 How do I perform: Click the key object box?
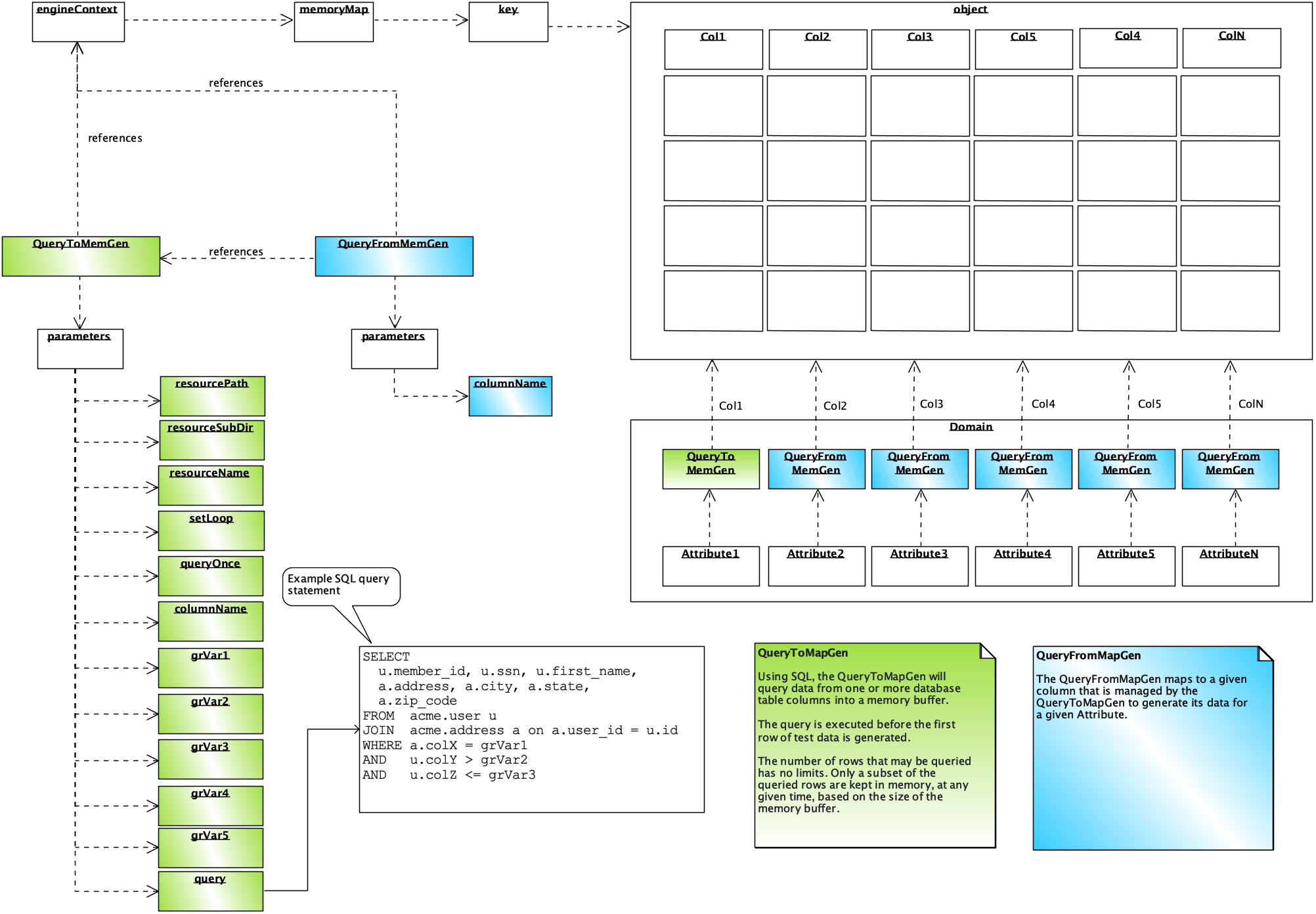[508, 22]
